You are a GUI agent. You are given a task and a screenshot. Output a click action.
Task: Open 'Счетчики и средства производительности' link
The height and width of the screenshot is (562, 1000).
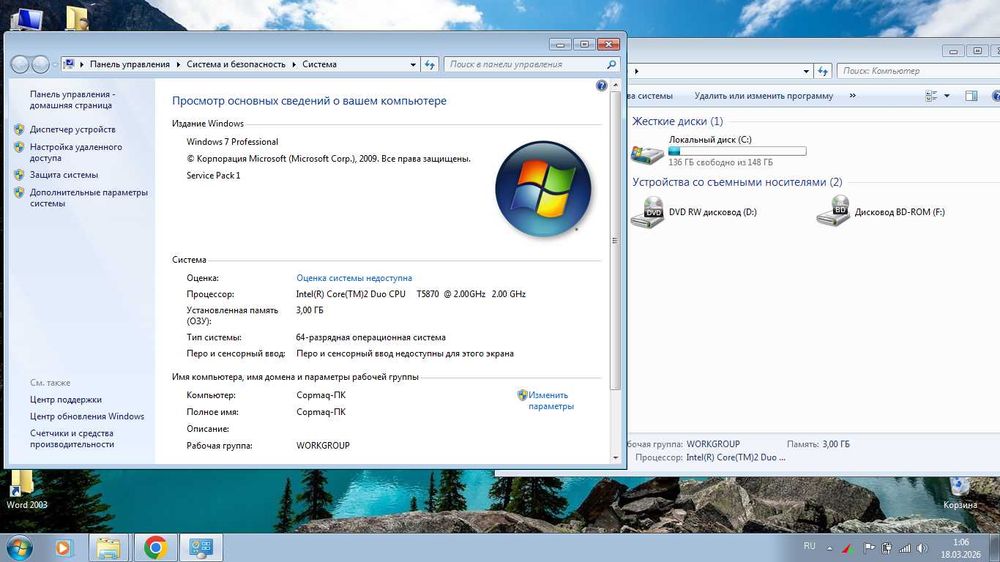point(71,439)
